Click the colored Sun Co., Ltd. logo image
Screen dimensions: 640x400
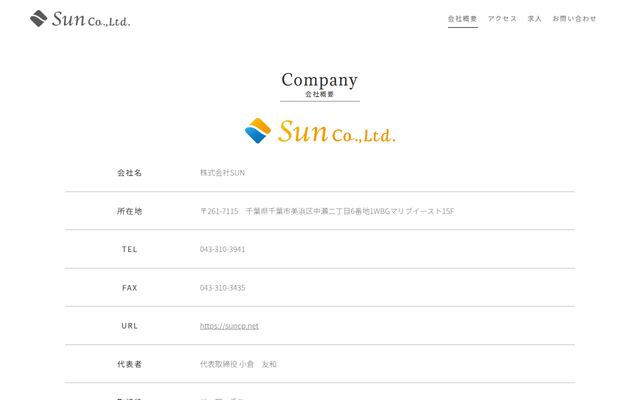[x=320, y=131]
